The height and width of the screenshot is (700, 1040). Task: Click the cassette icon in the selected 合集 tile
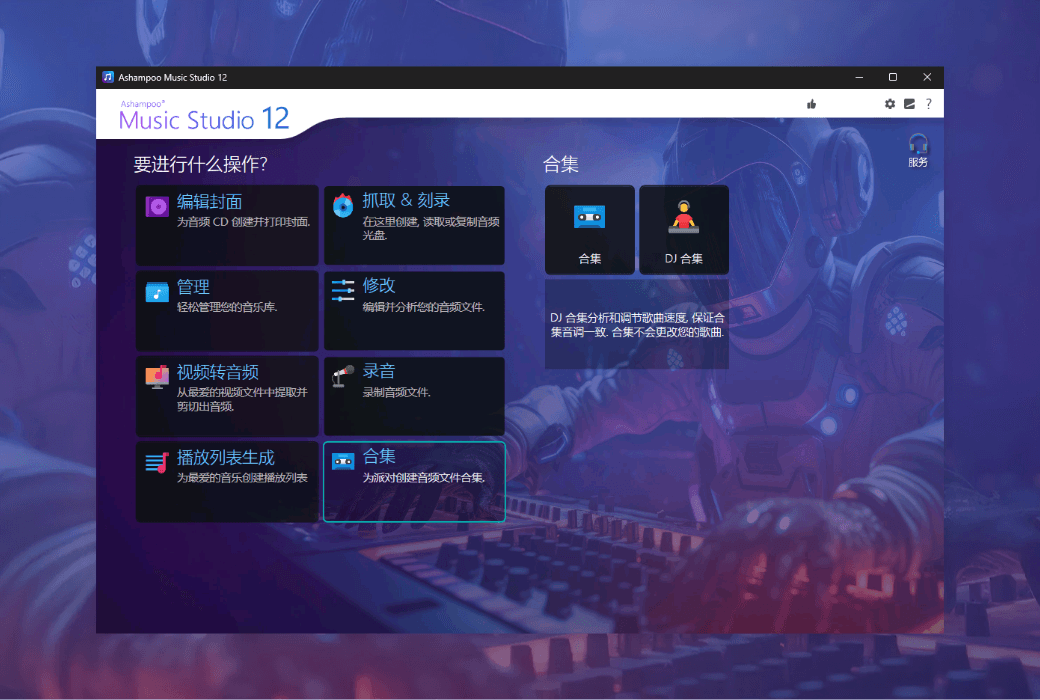point(343,460)
